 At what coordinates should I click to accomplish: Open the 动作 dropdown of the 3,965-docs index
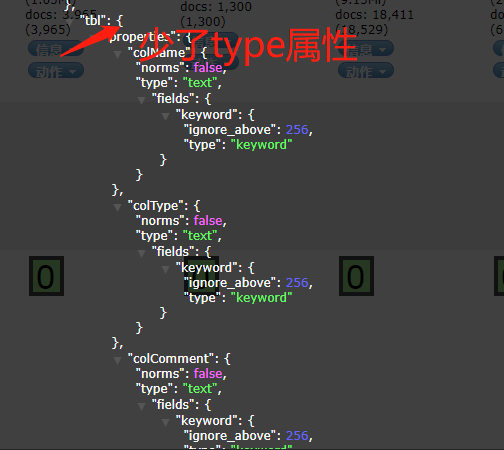[56, 71]
